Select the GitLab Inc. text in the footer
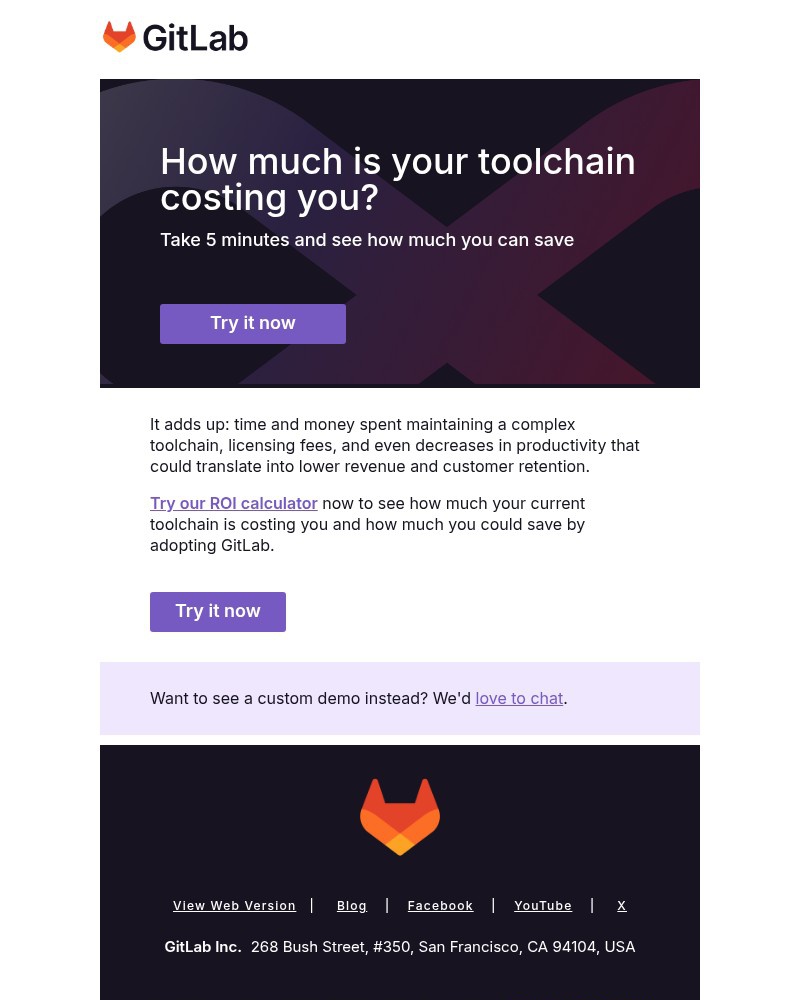The image size is (800, 1000). coord(203,946)
